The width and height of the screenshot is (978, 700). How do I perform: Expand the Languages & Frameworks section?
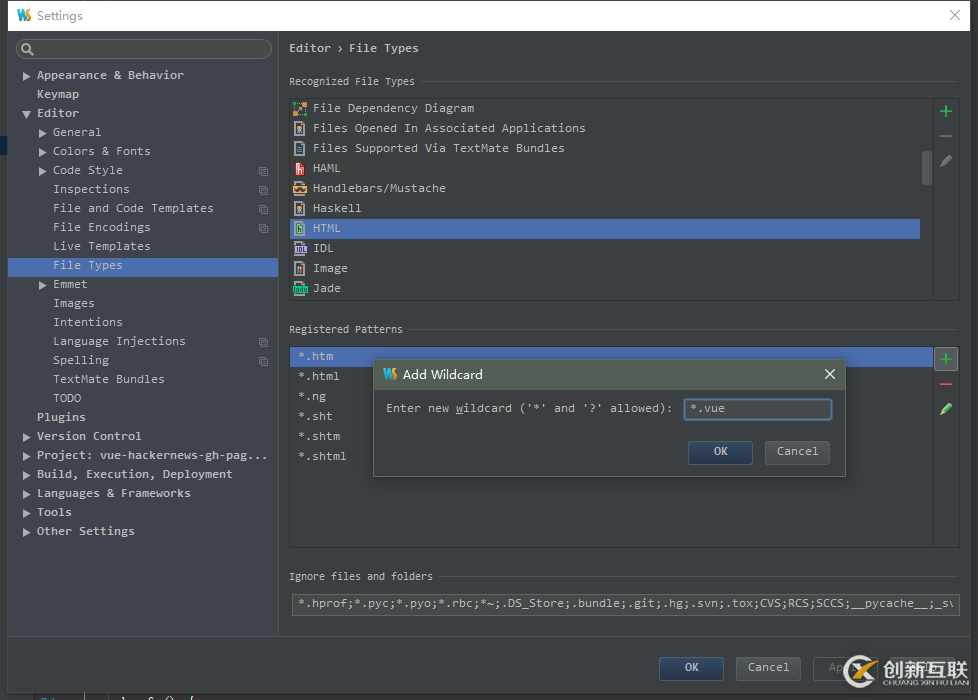[26, 494]
